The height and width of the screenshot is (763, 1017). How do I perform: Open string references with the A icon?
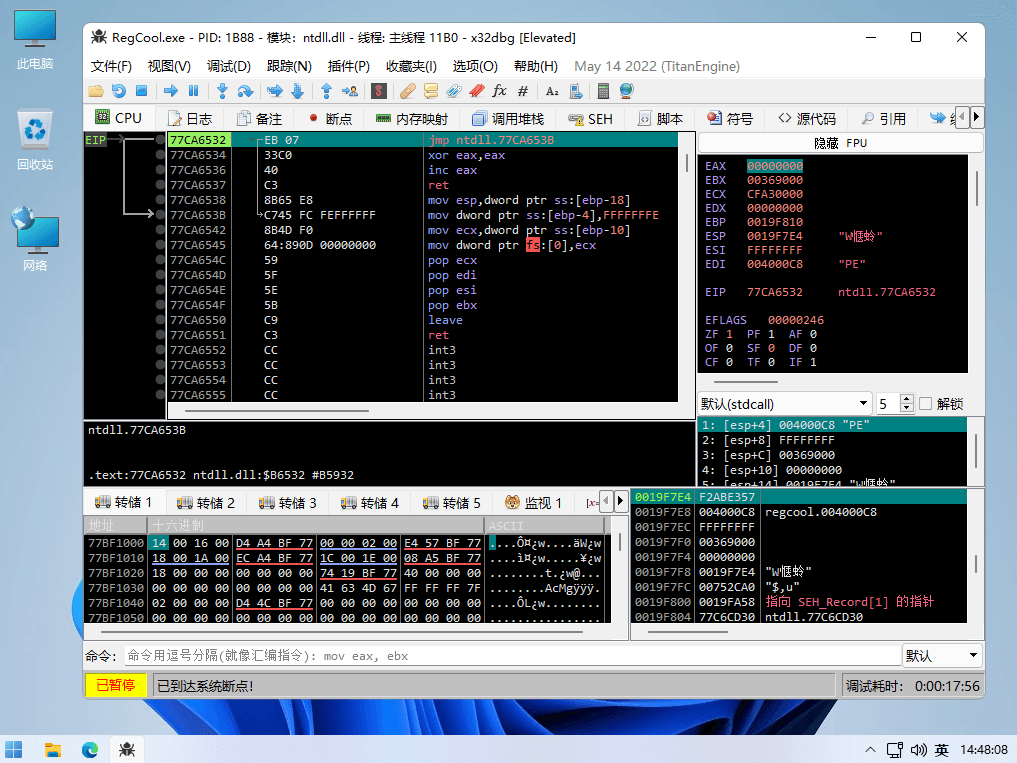tap(552, 91)
